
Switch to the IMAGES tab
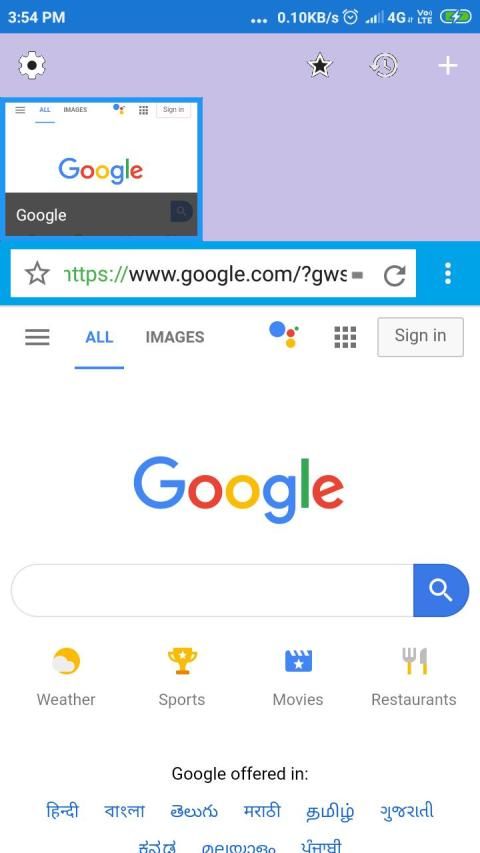[175, 337]
